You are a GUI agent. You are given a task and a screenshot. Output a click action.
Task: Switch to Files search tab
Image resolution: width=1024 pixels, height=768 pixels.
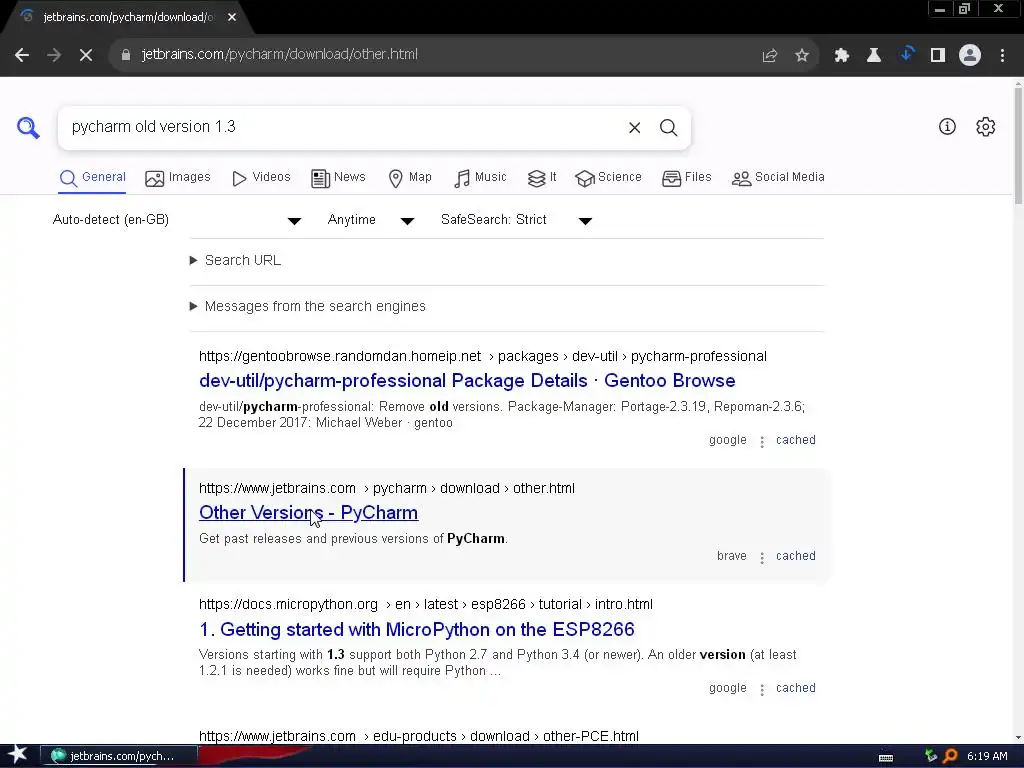(686, 178)
